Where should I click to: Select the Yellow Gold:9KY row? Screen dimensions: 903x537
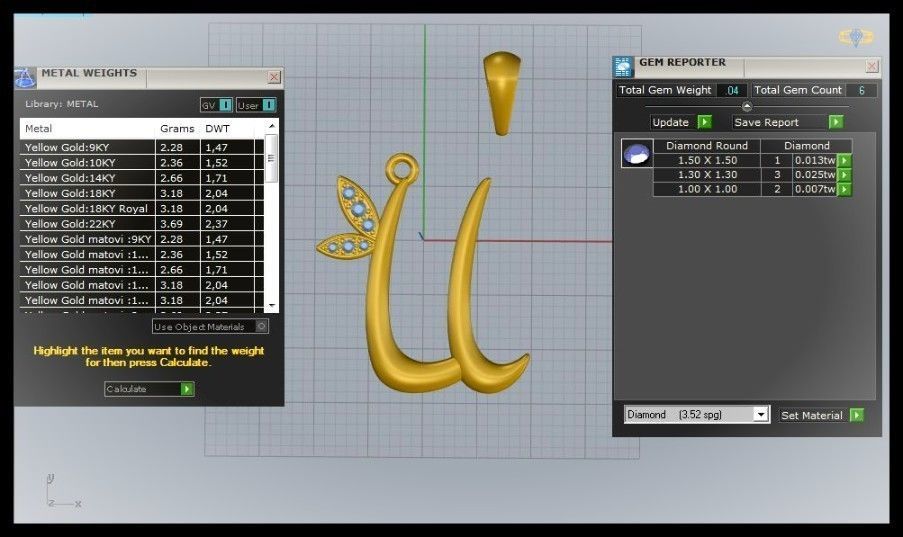(x=142, y=148)
